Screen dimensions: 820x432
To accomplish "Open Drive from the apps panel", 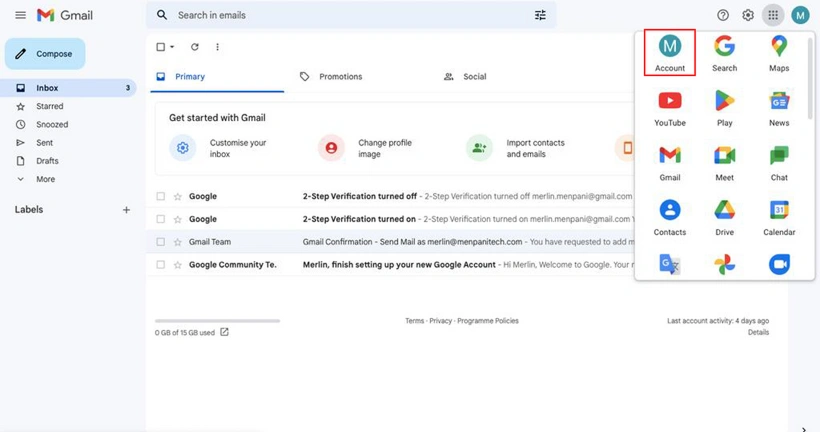I will pos(724,217).
